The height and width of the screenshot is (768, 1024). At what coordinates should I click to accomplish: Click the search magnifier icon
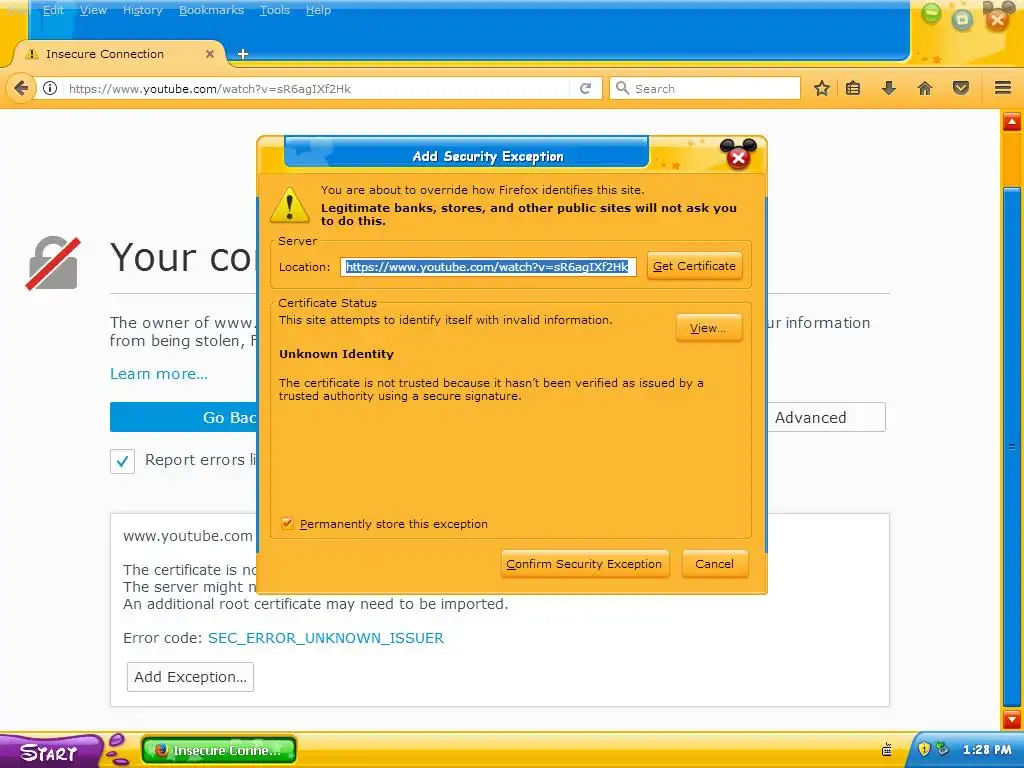tap(622, 88)
